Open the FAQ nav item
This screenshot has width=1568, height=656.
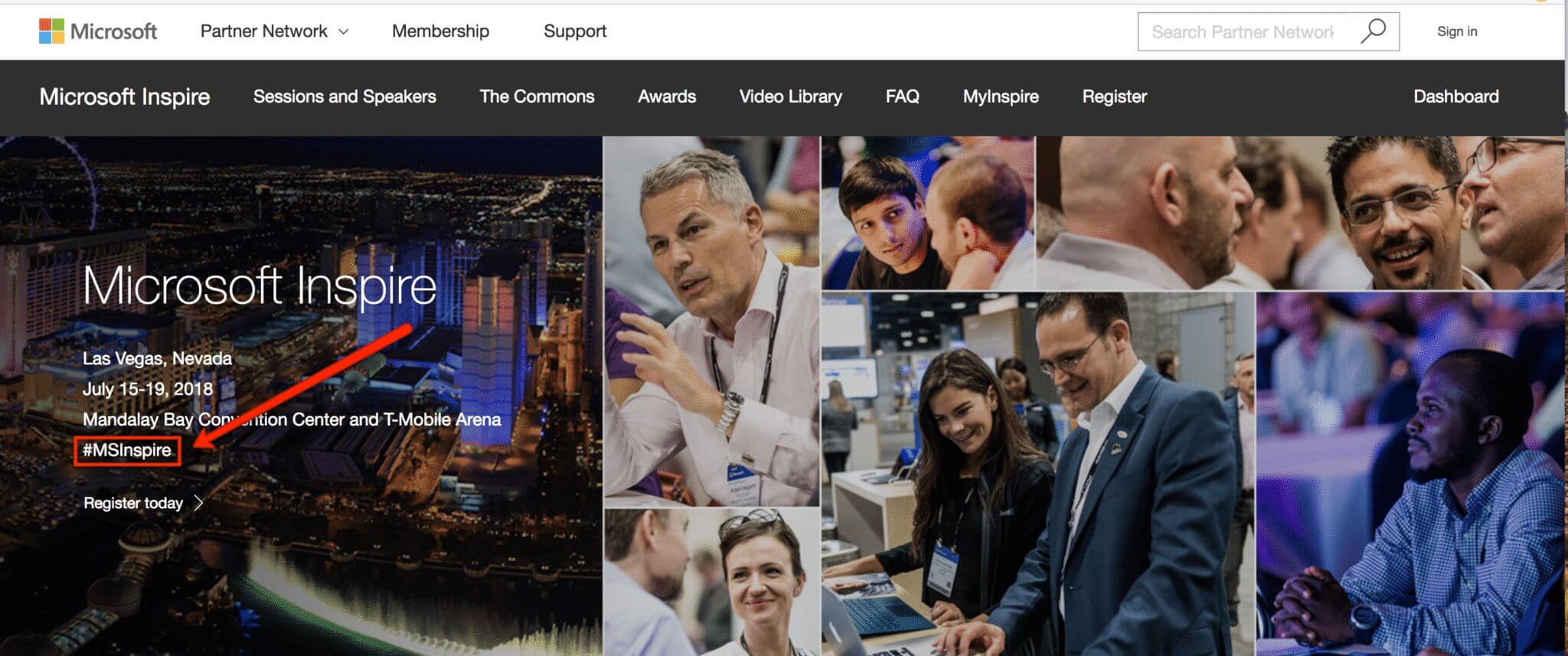pos(903,96)
